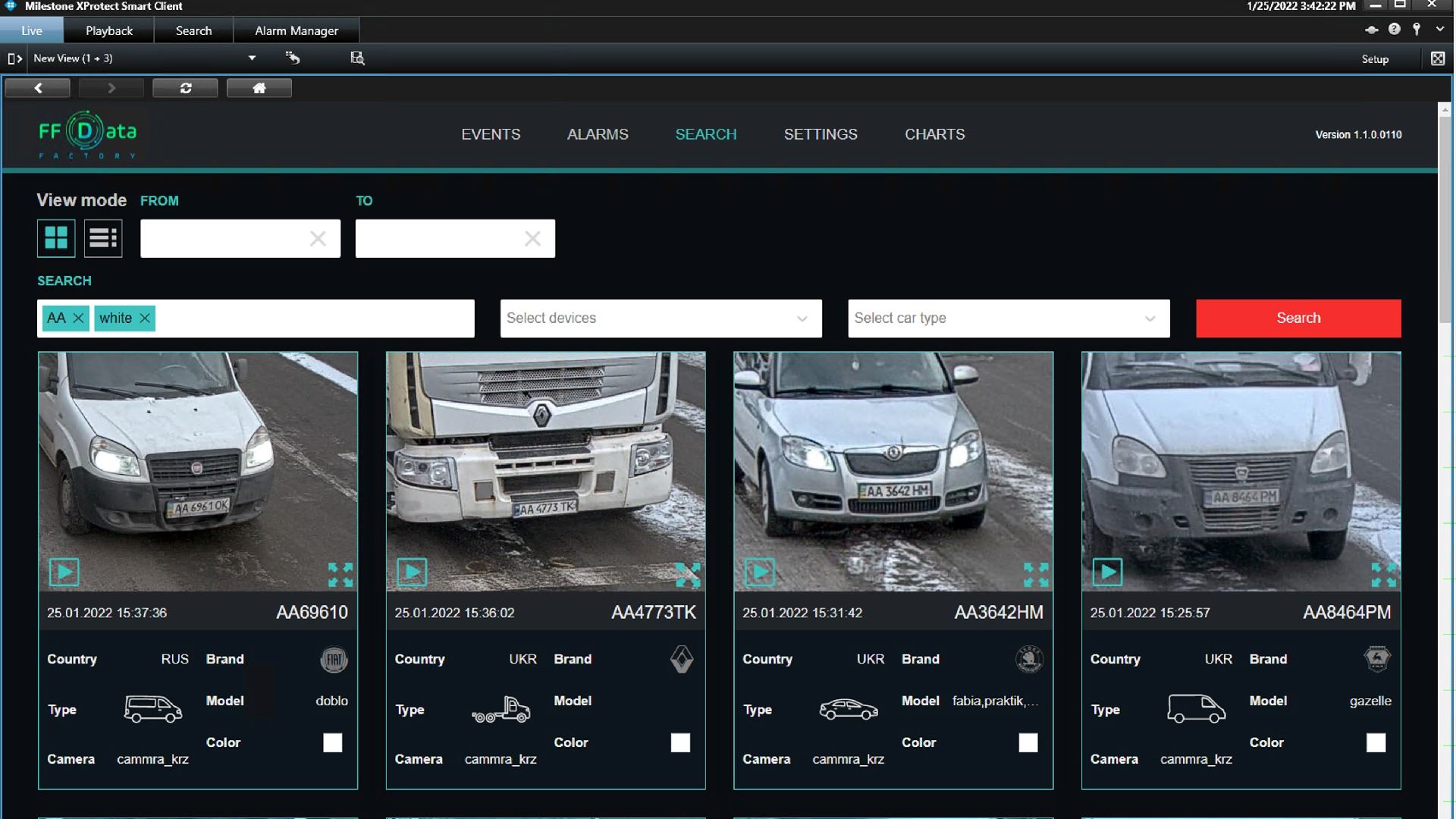The height and width of the screenshot is (819, 1456).
Task: Click the van type icon for AA8464PM
Action: coord(1197,709)
